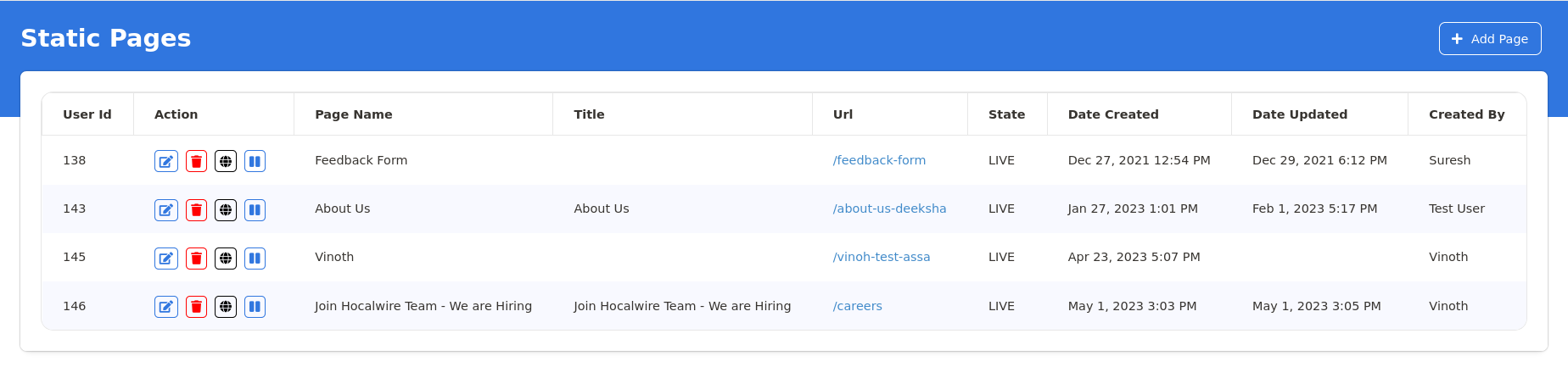Click the Date Created column header
This screenshot has height=367, width=1568.
click(x=1112, y=114)
